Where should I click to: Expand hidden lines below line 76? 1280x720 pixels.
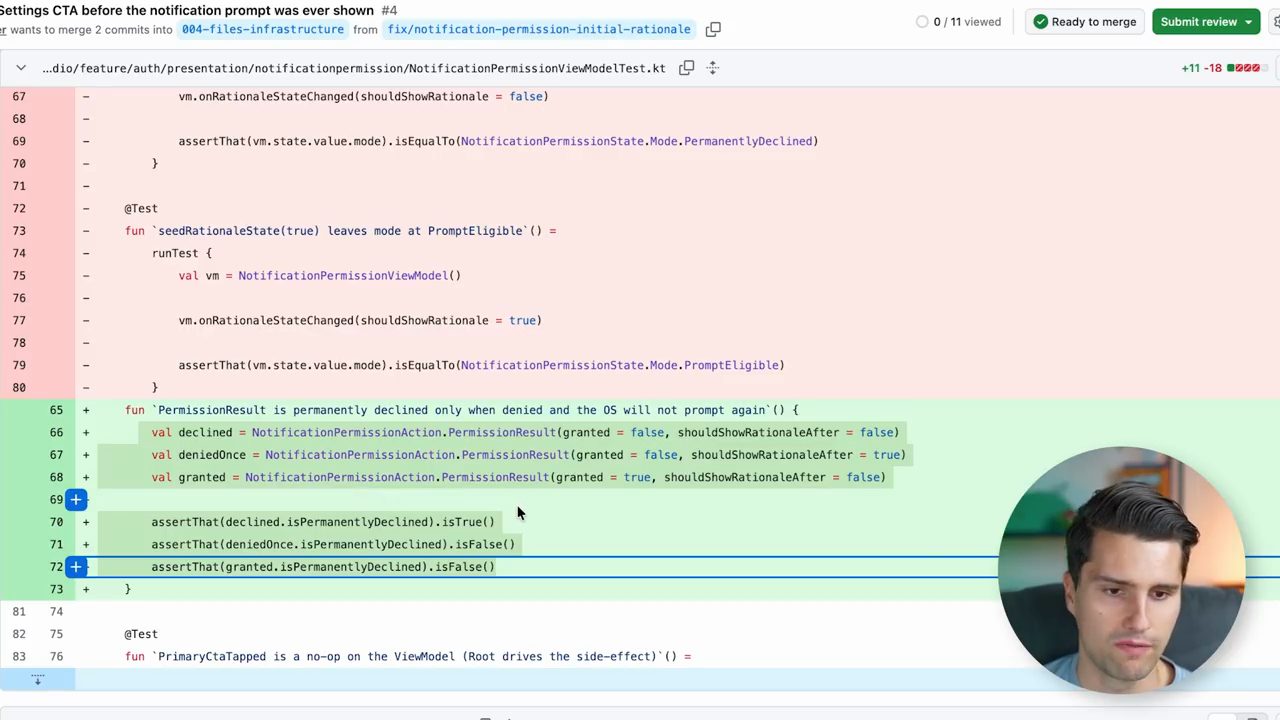(37, 680)
